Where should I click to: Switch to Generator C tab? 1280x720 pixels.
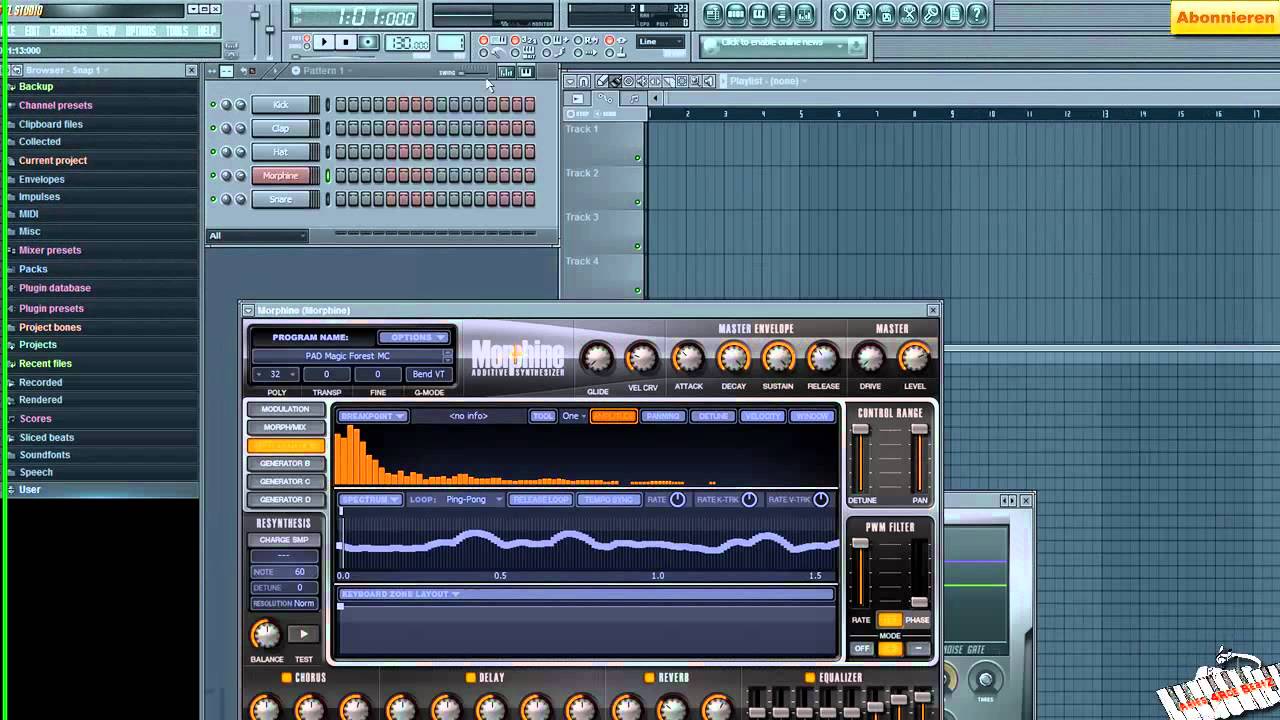[286, 481]
